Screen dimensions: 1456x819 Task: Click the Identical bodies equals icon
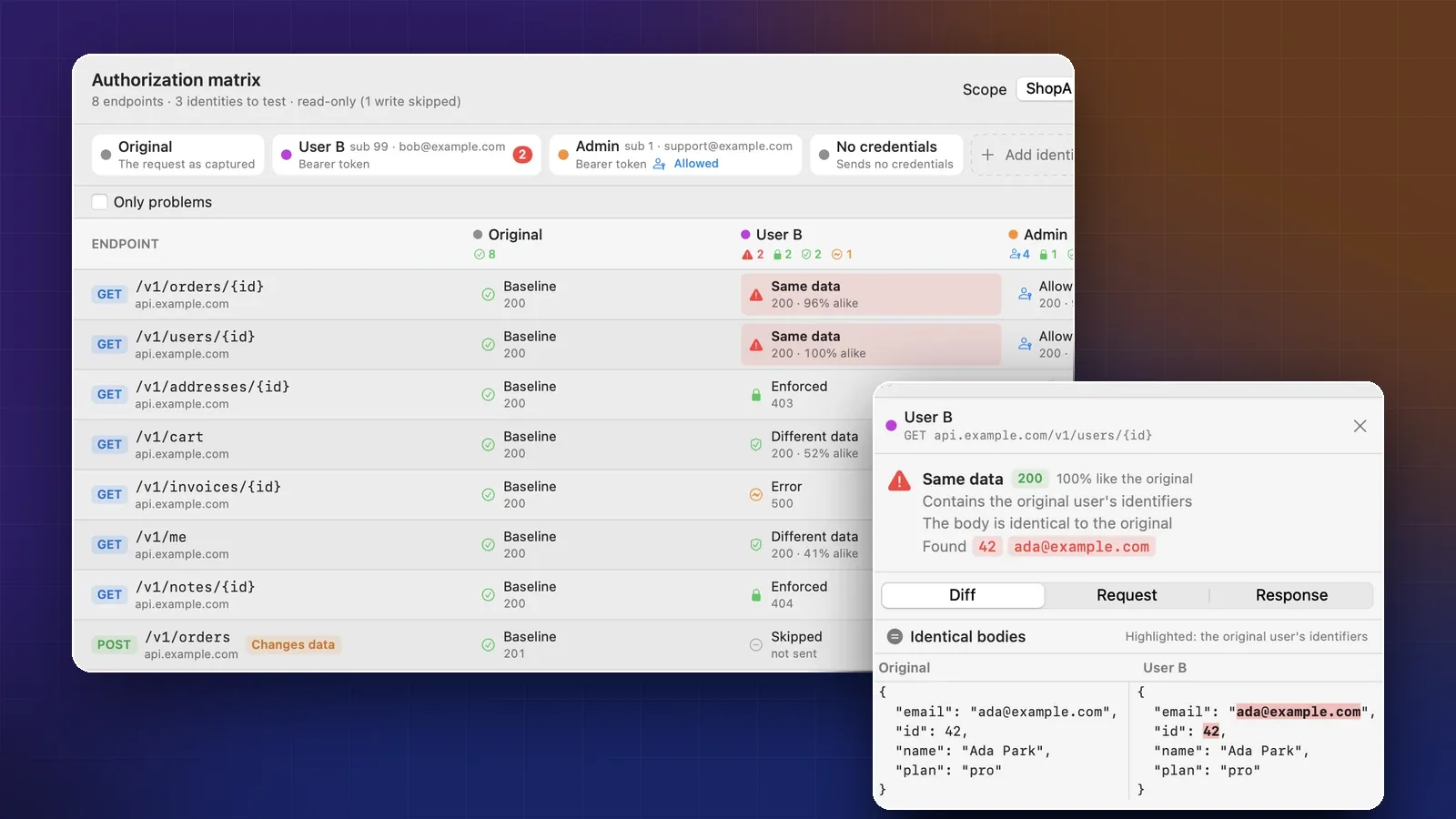(895, 637)
